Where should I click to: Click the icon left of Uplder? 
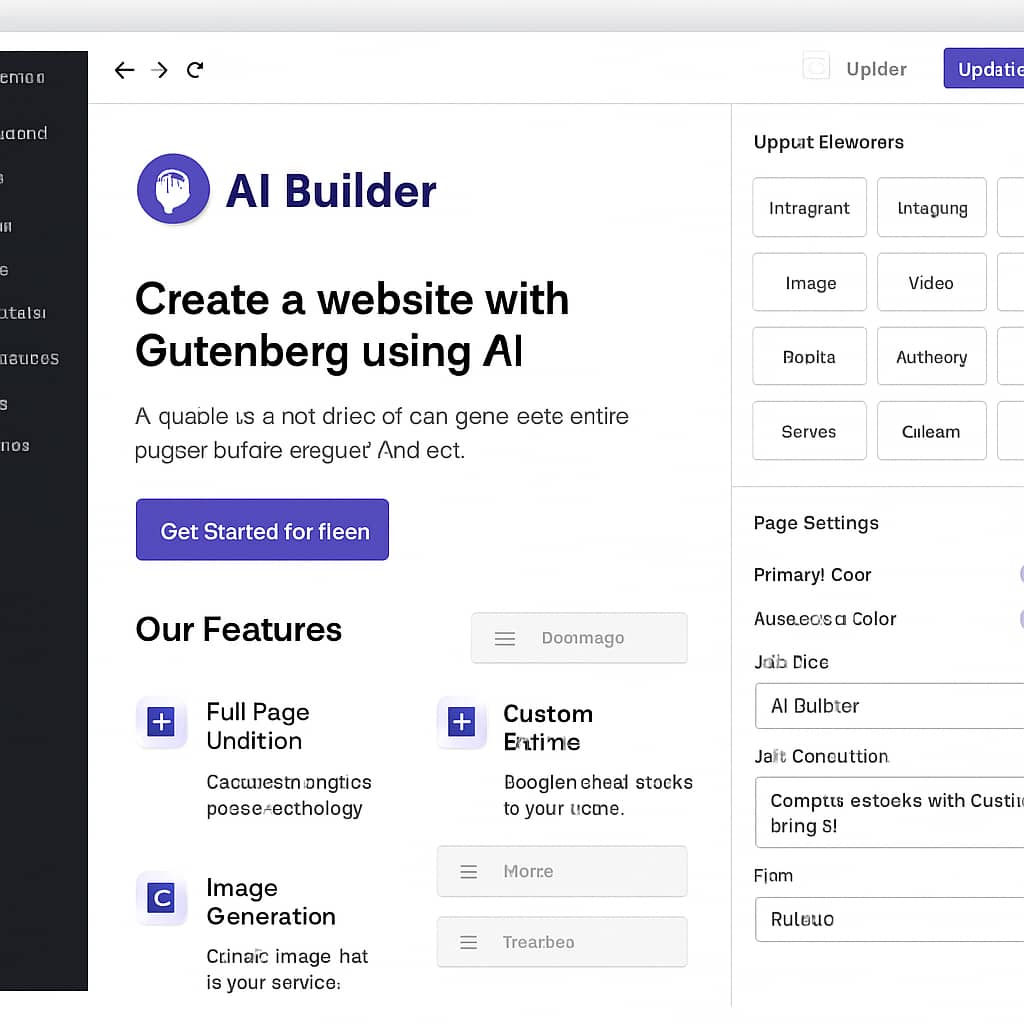[816, 67]
